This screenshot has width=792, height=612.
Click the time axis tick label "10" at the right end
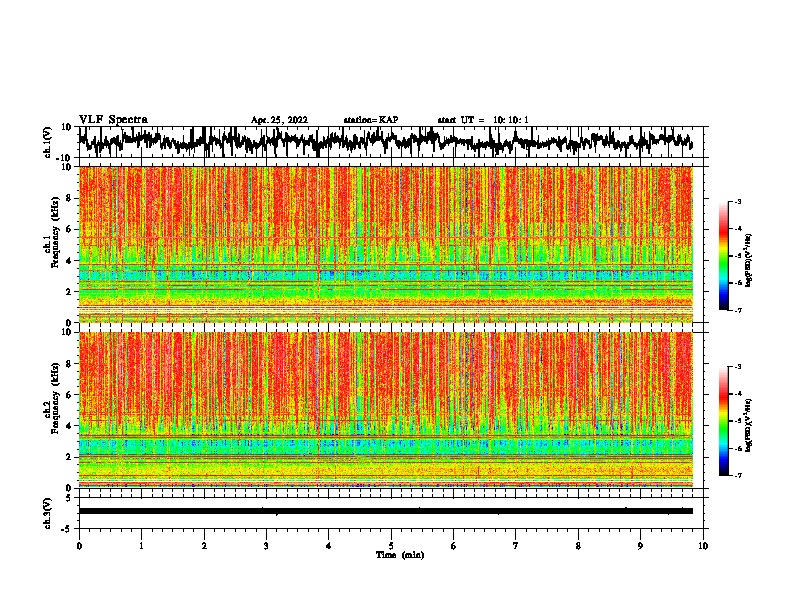pyautogui.click(x=703, y=546)
